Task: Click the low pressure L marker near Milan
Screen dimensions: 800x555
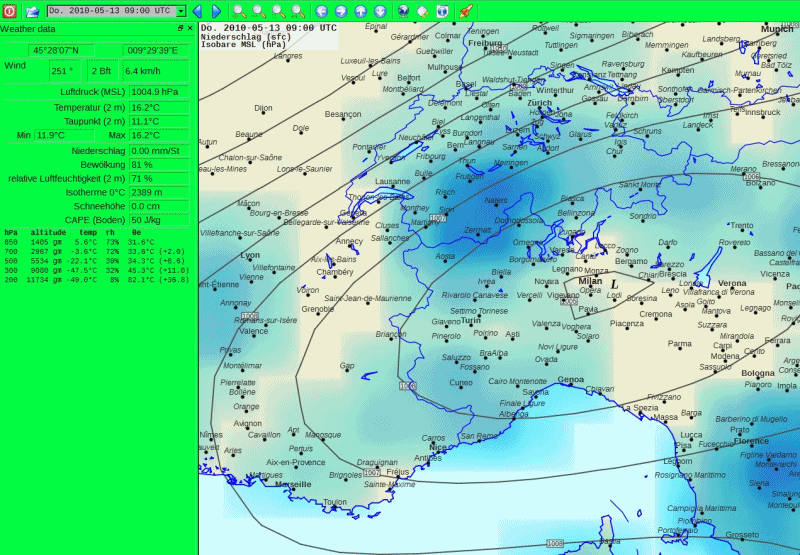Action: pyautogui.click(x=614, y=284)
